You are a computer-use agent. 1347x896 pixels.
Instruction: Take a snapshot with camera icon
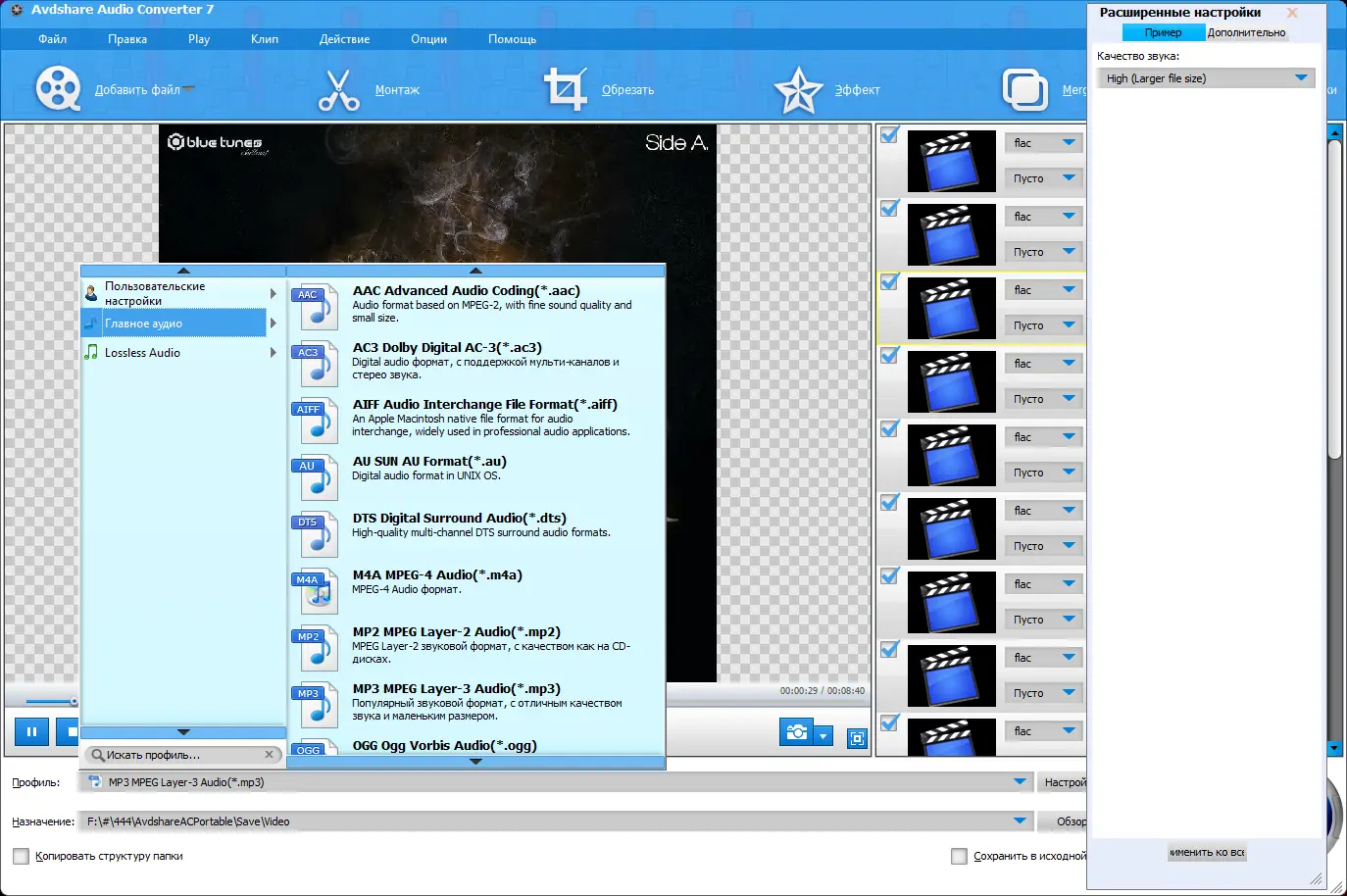pos(797,732)
